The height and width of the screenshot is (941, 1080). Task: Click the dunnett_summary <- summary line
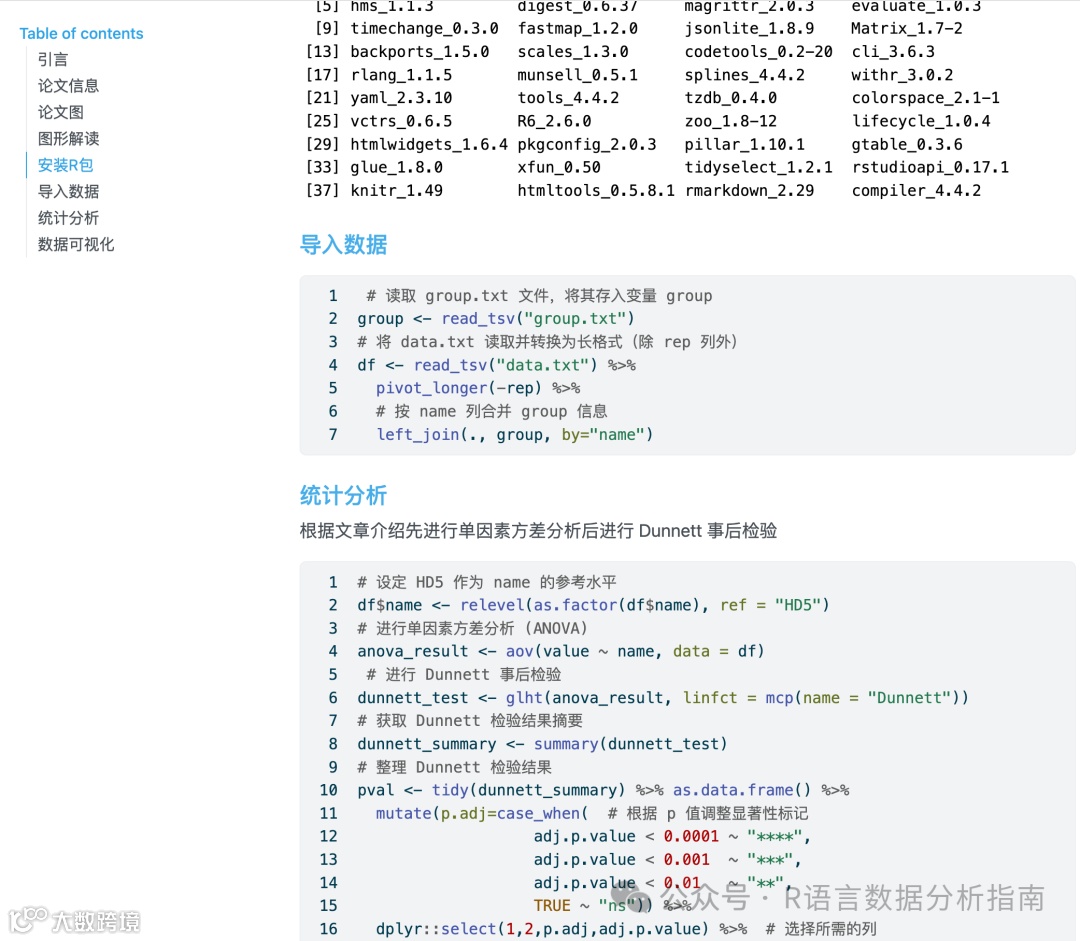(542, 744)
